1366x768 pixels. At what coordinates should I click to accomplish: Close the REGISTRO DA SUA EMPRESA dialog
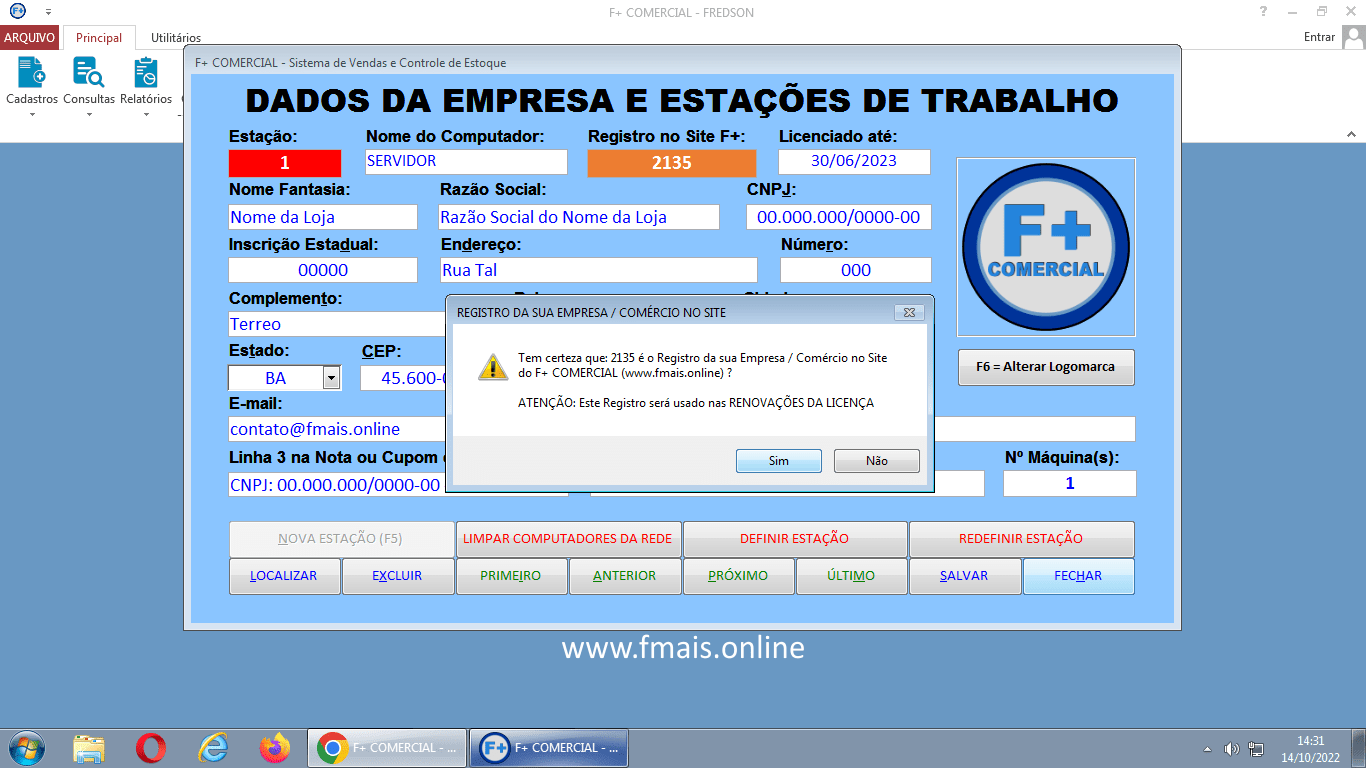(x=909, y=312)
